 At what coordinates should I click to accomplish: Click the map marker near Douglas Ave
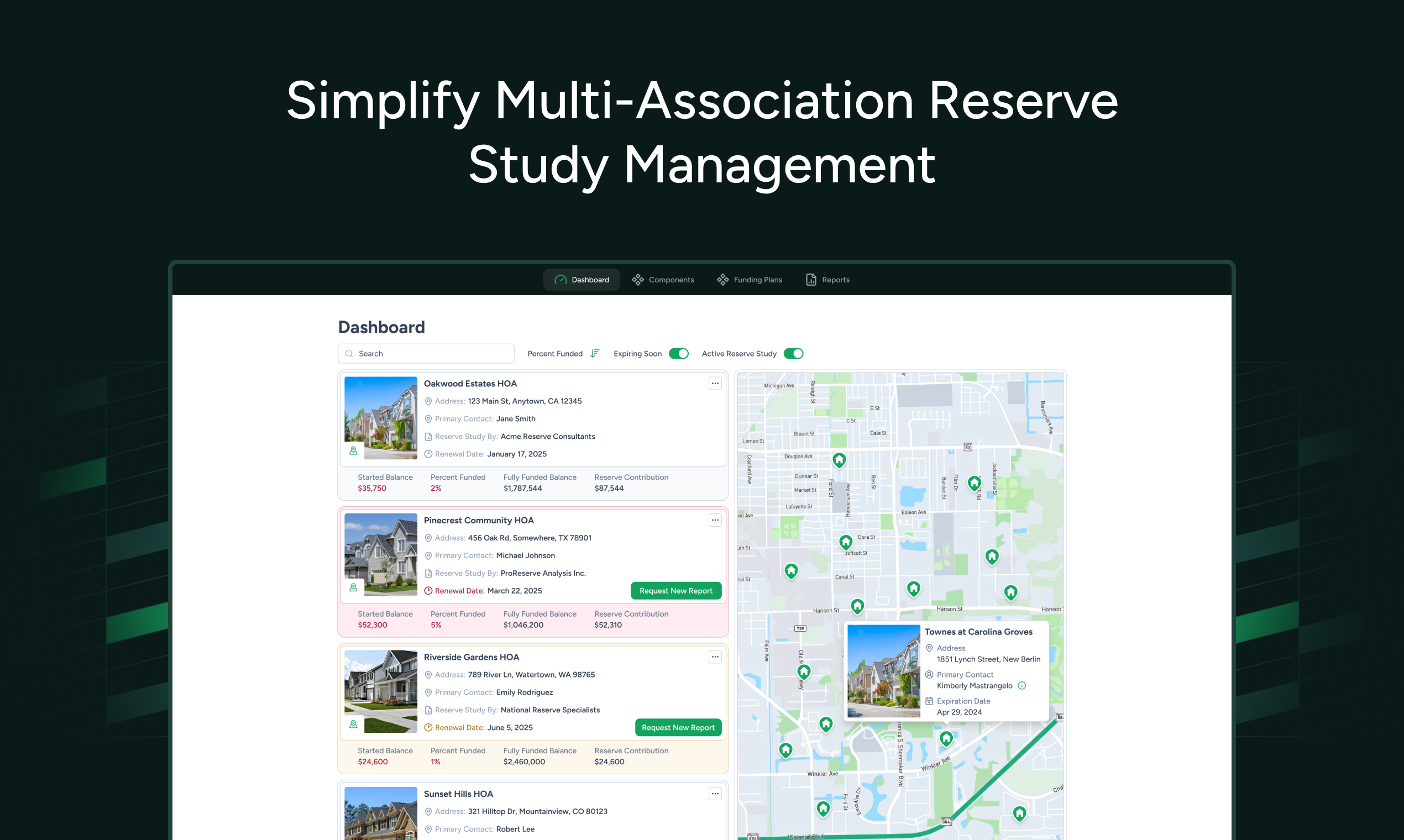tap(839, 460)
